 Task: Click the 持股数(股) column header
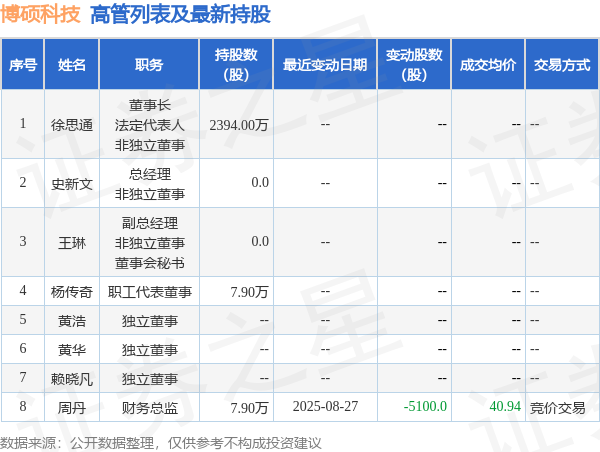point(236,64)
